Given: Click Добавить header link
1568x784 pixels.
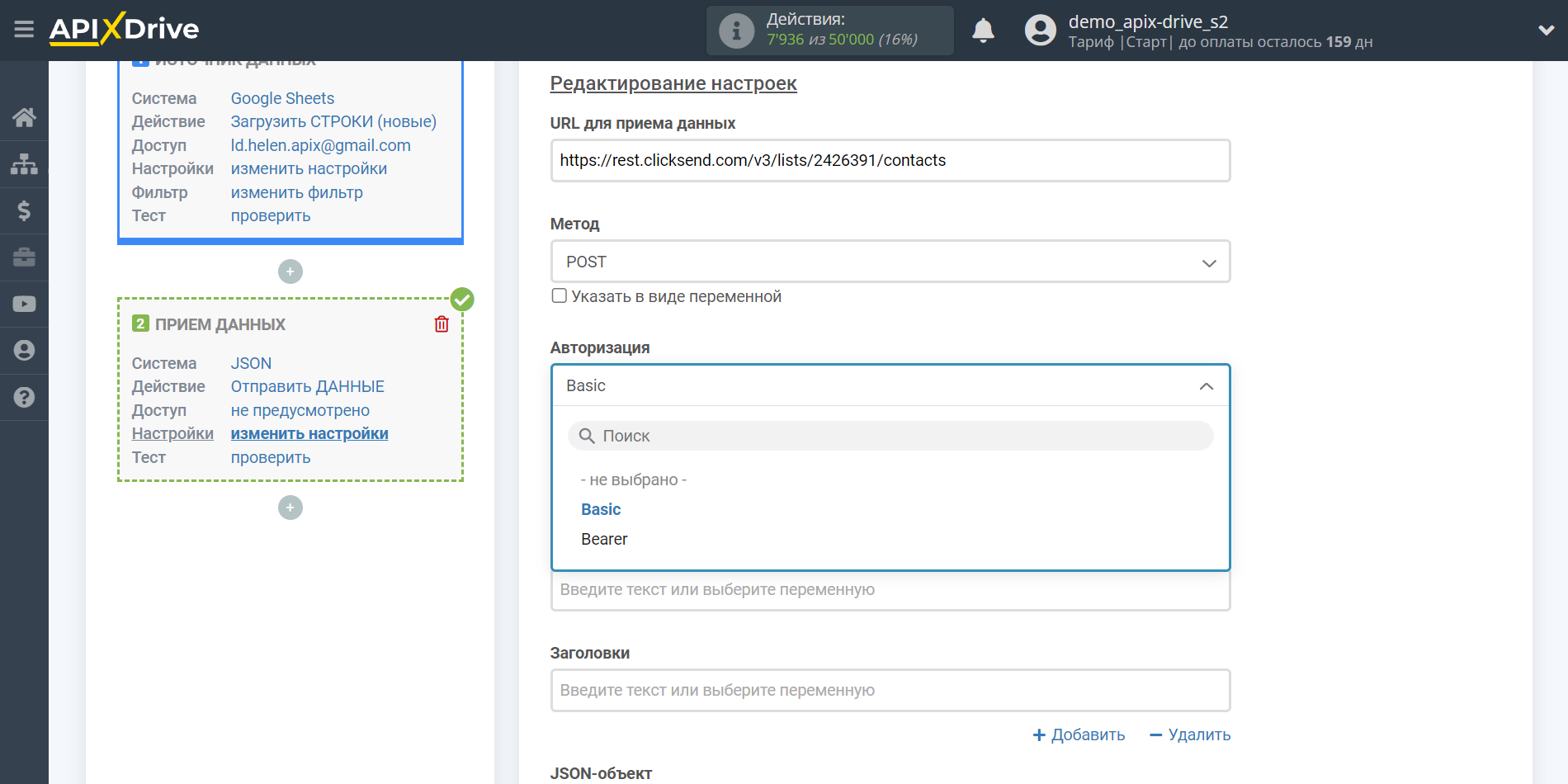Looking at the screenshot, I should [1079, 734].
